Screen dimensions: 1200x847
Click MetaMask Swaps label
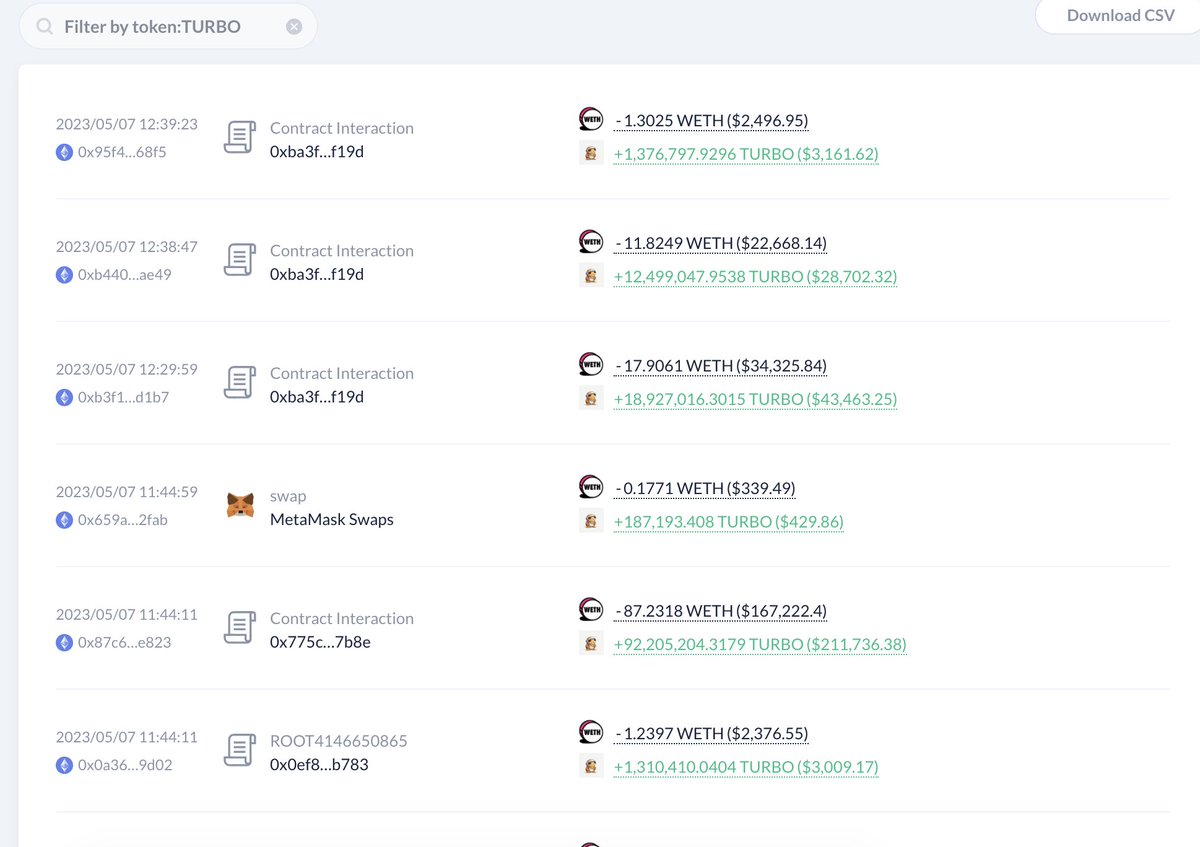tap(332, 520)
